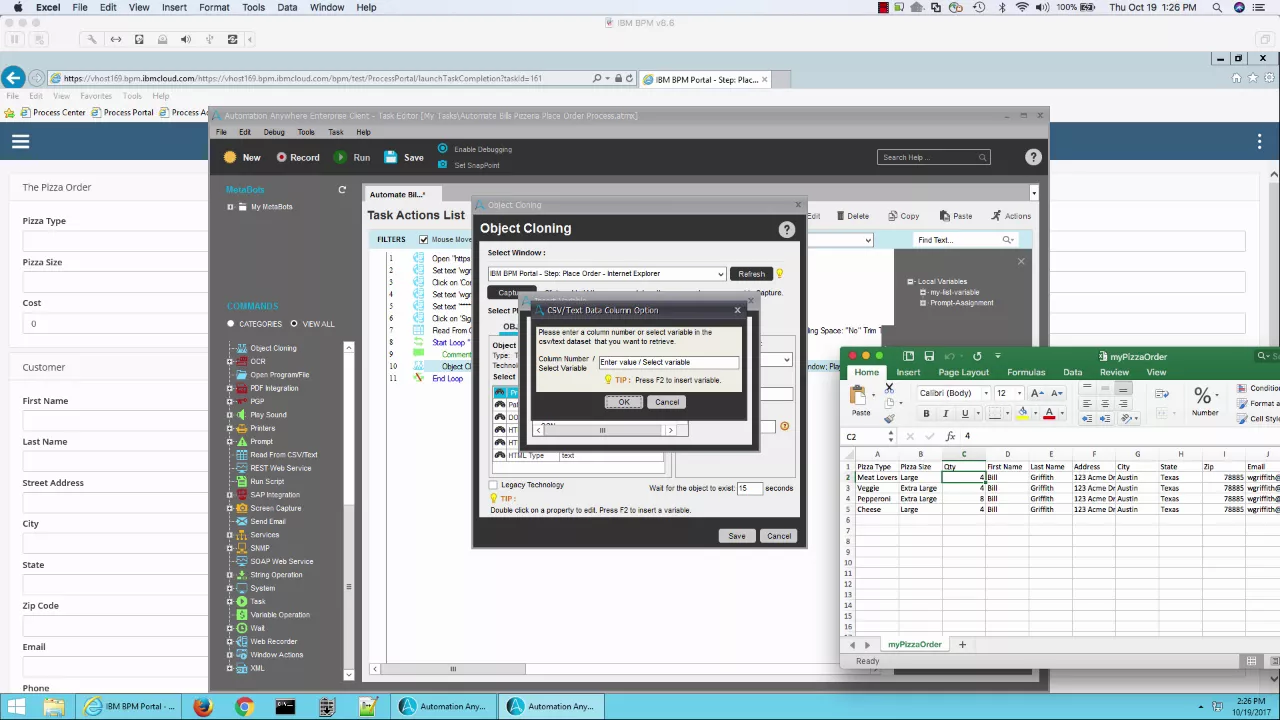Open the IBM BPM Portal hamburger menu
Viewport: 1280px width, 720px height.
click(20, 142)
